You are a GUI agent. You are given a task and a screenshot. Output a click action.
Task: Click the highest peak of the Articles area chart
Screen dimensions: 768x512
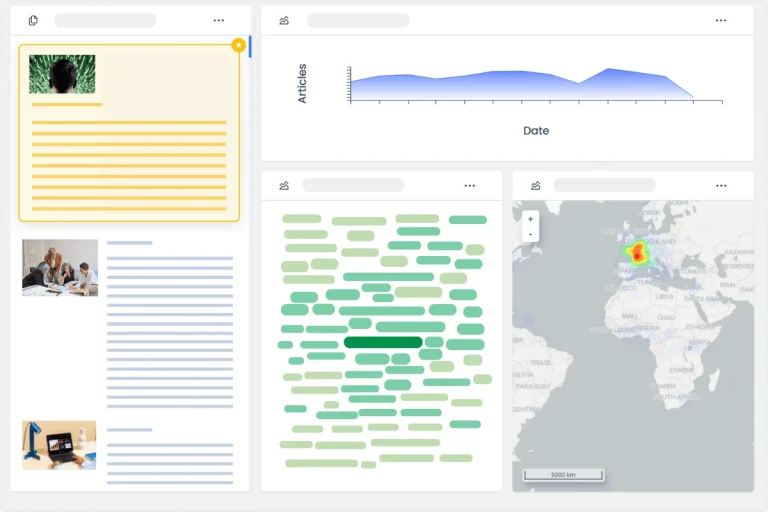[x=609, y=70]
